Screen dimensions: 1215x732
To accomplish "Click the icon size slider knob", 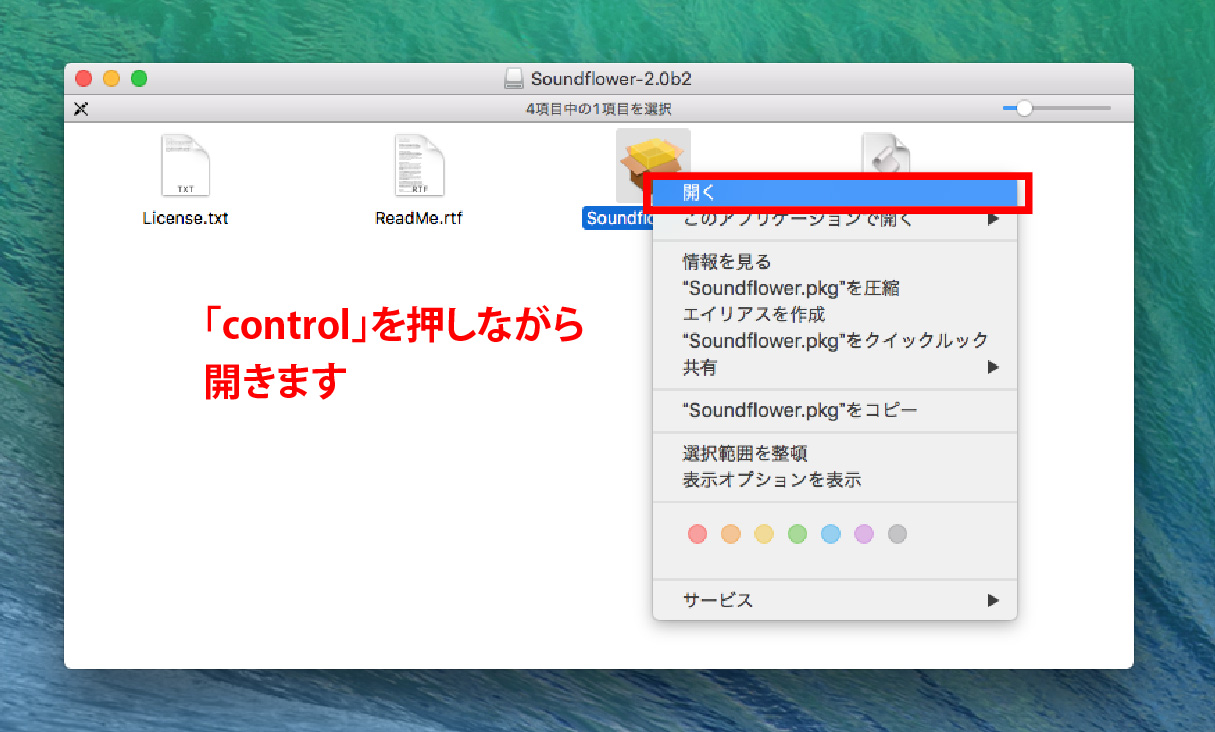I will (1024, 108).
